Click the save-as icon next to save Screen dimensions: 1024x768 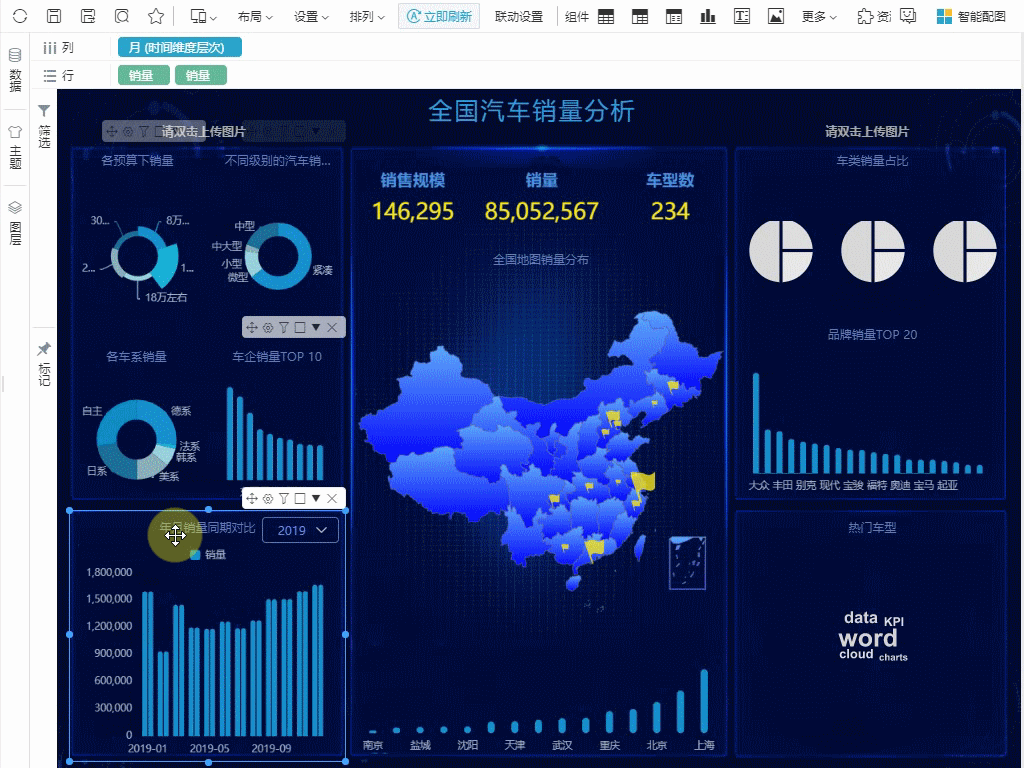88,16
